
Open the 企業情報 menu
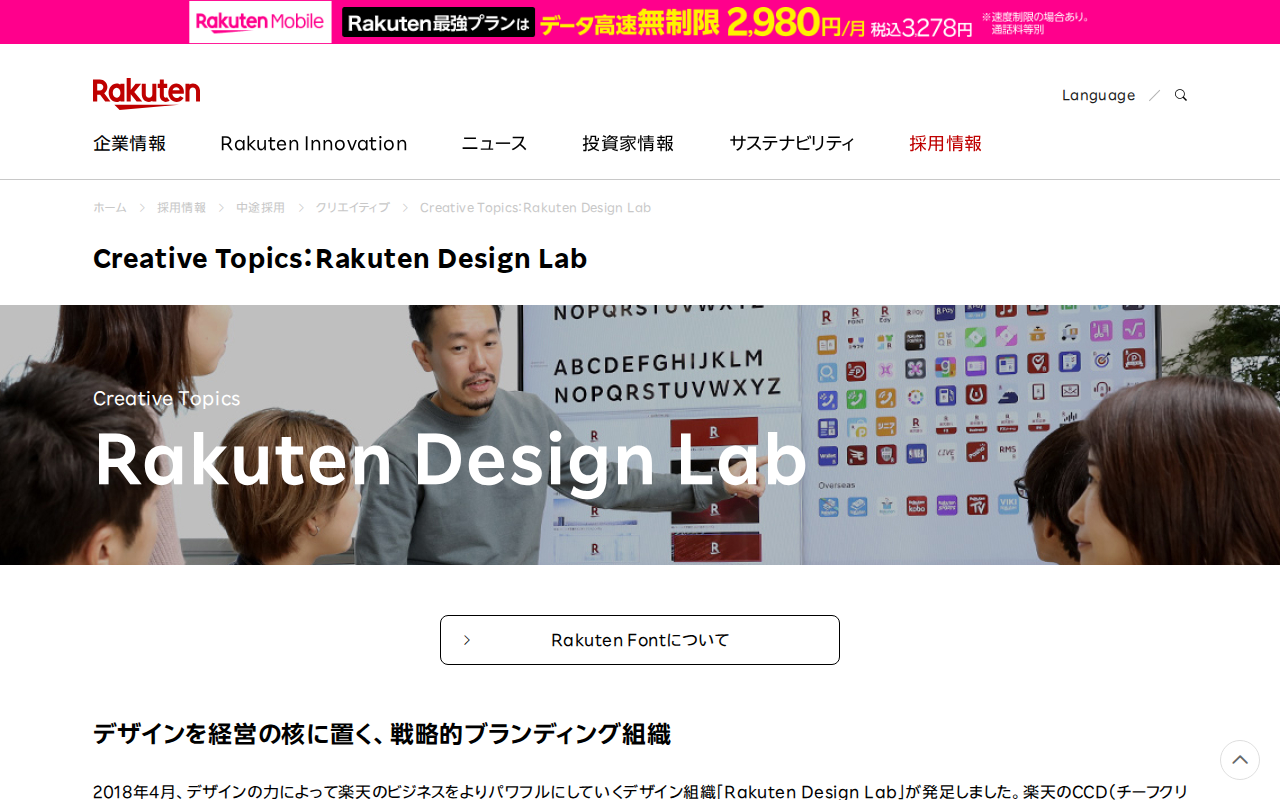(x=130, y=143)
